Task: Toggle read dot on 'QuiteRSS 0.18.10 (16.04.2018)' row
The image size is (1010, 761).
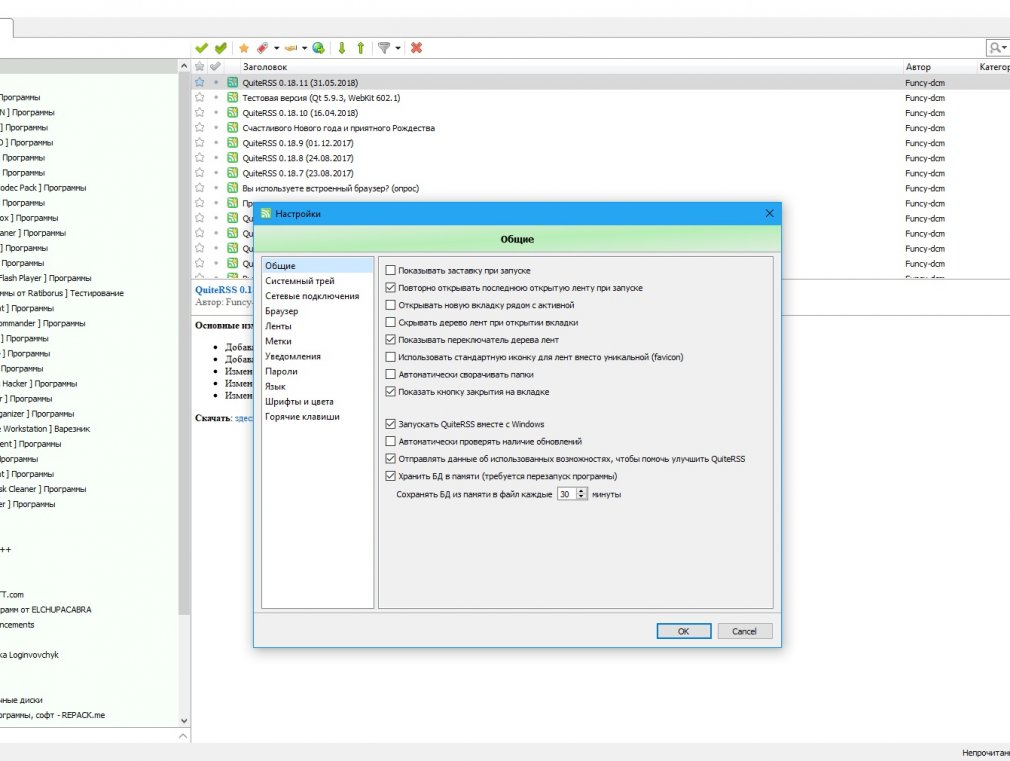Action: pyautogui.click(x=216, y=113)
